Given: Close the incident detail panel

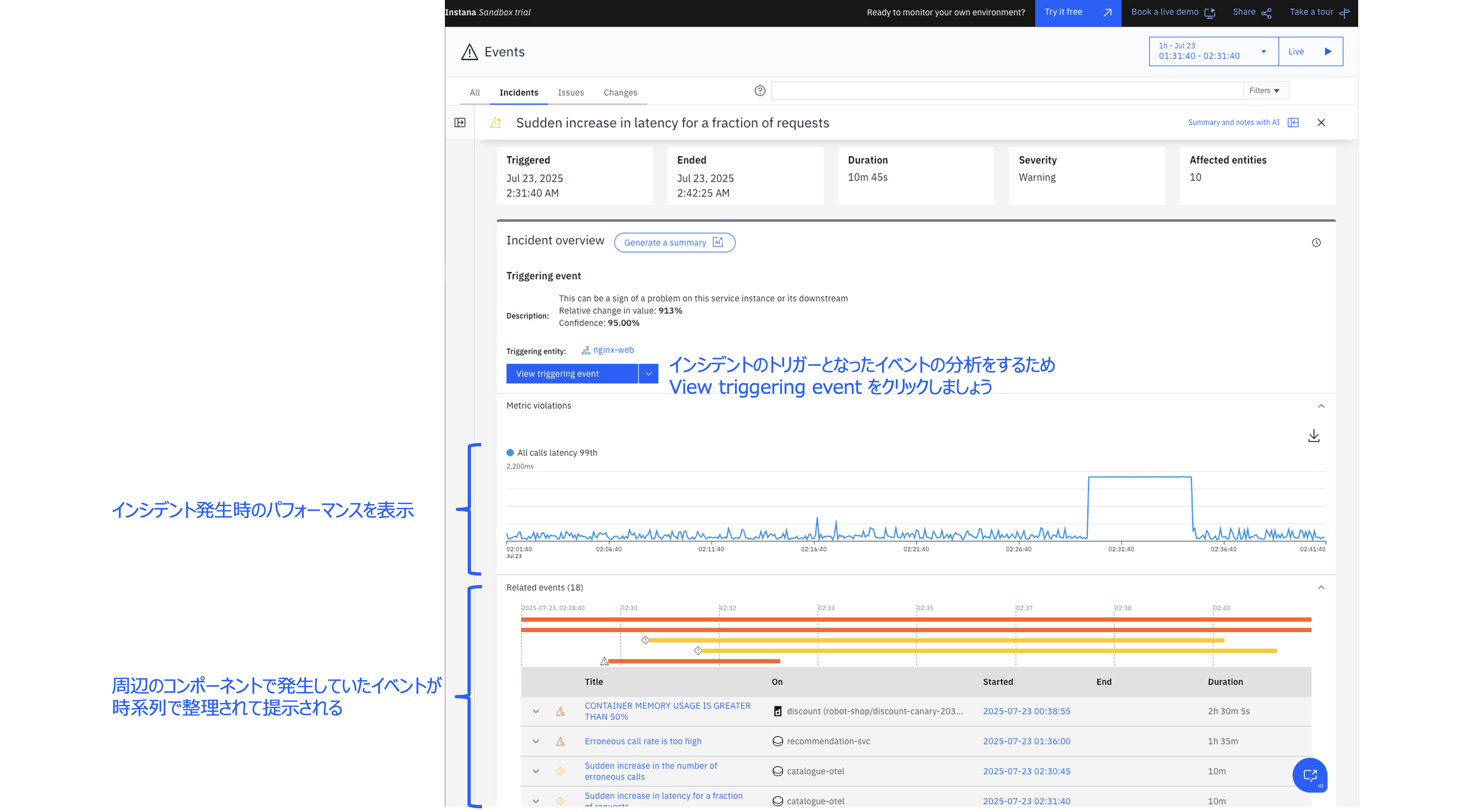Looking at the screenshot, I should point(1321,123).
